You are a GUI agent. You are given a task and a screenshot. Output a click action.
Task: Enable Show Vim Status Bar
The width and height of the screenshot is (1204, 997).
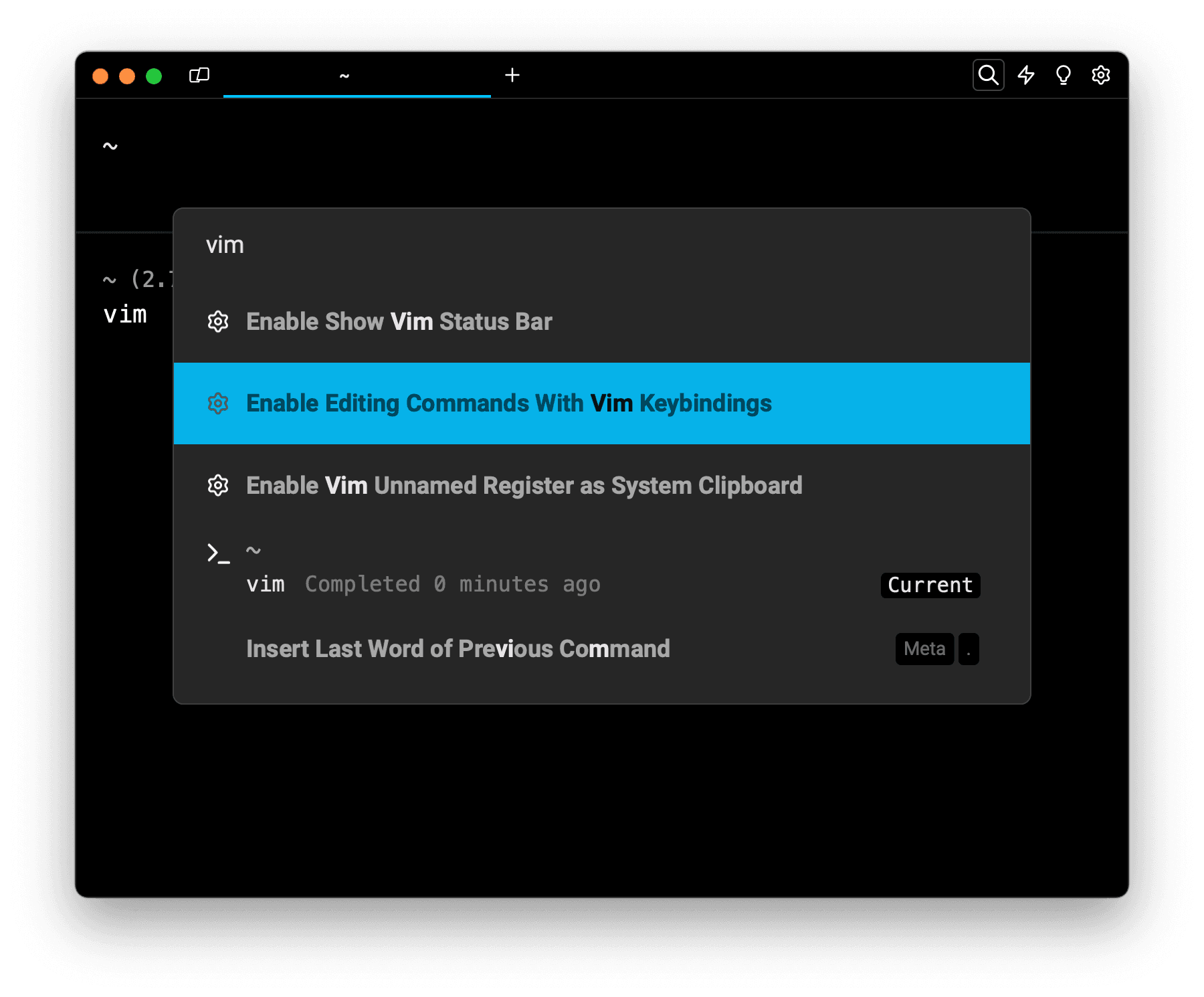(x=399, y=322)
